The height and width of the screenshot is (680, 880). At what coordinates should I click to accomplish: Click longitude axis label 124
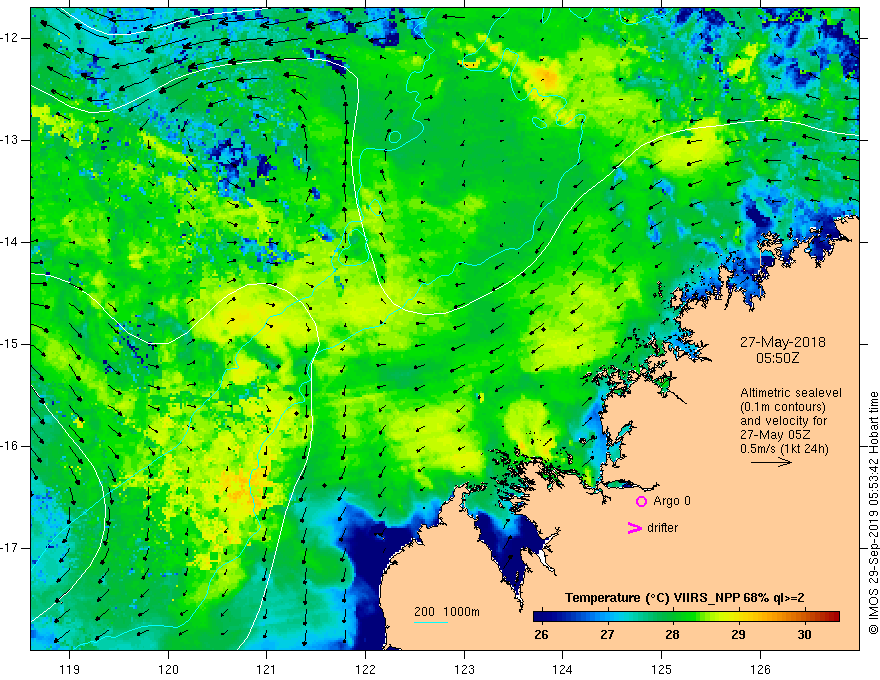[563, 669]
